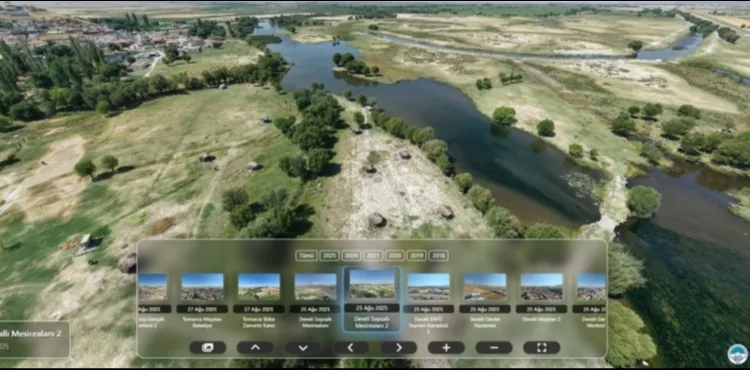Filter panoramas by 2025
The image size is (750, 370).
click(x=329, y=256)
